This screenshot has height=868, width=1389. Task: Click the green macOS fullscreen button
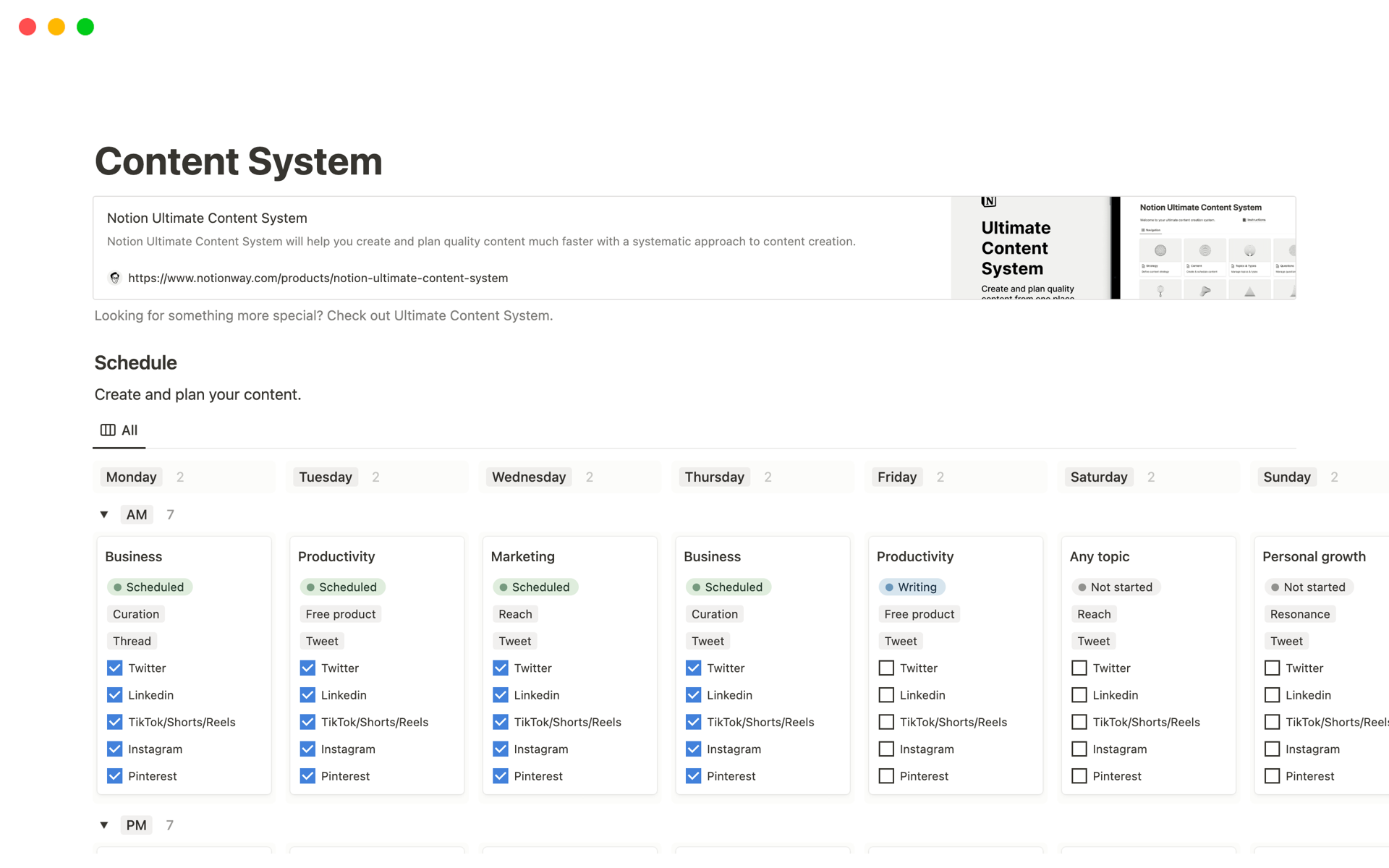(85, 27)
